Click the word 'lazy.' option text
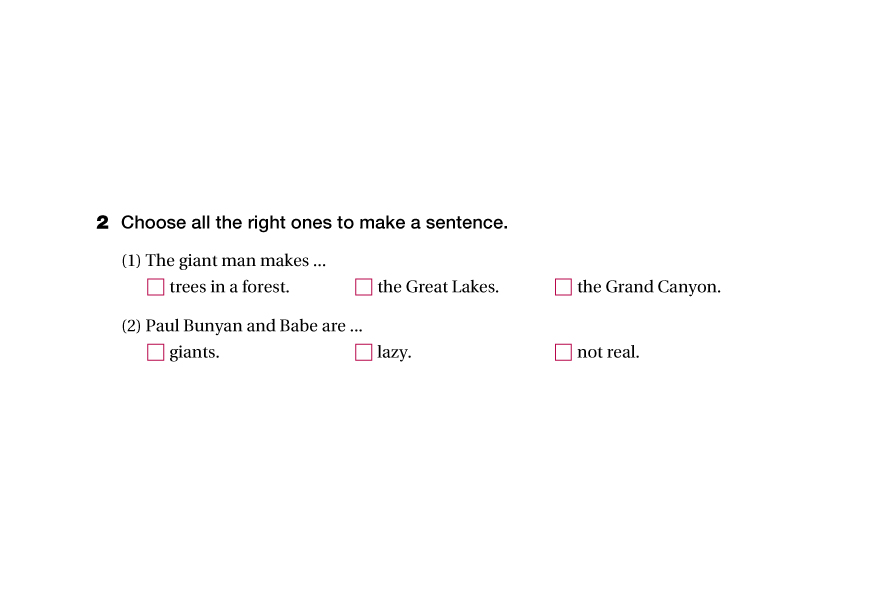The height and width of the screenshot is (612, 873). tap(394, 352)
